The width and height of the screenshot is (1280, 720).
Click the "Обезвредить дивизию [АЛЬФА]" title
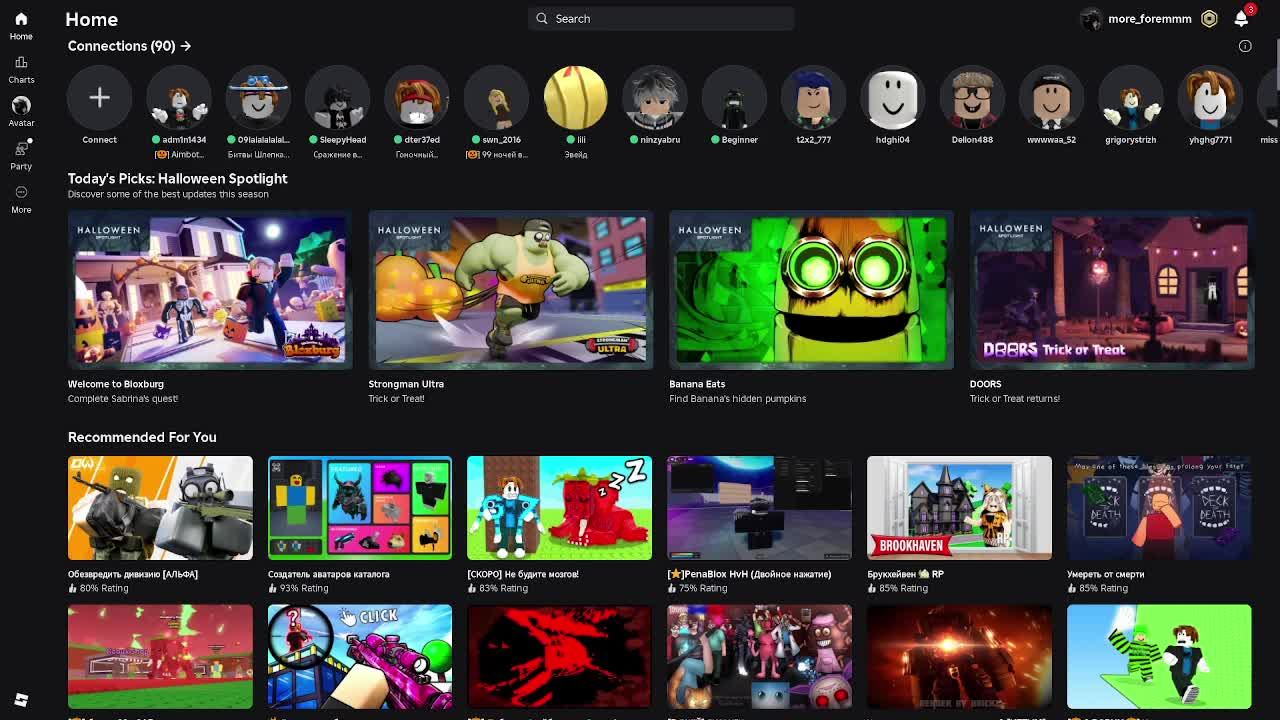pos(133,575)
